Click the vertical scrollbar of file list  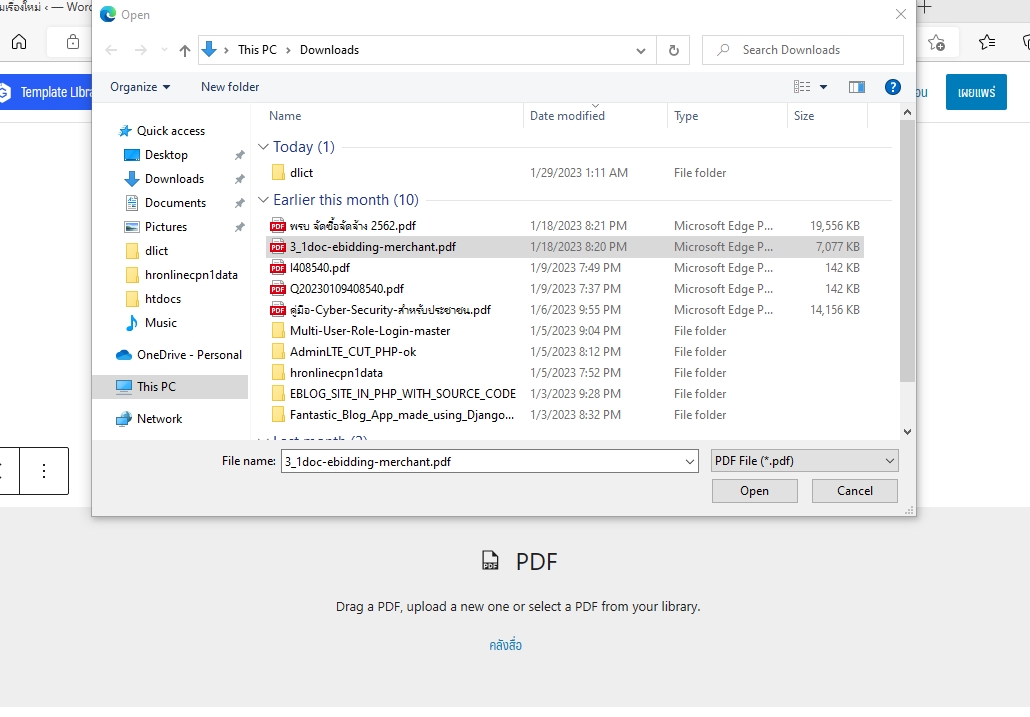click(907, 250)
